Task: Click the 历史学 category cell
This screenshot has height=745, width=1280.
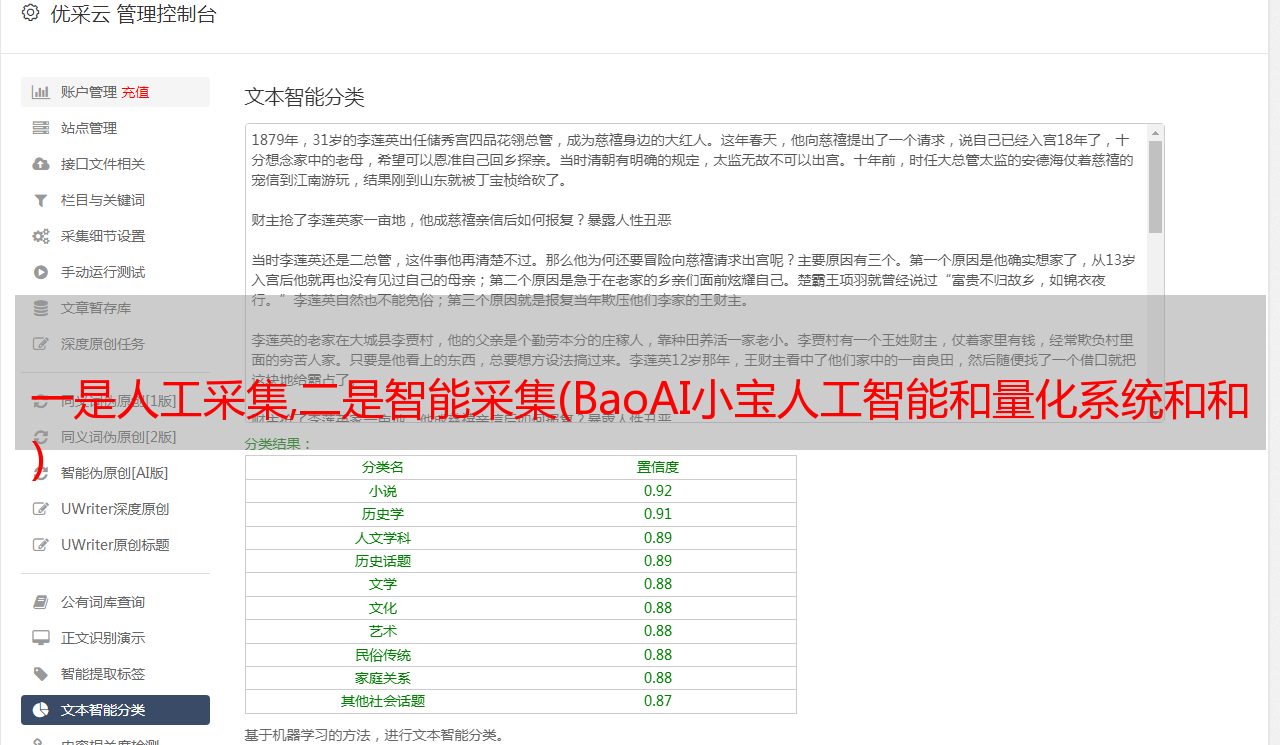Action: 383,514
